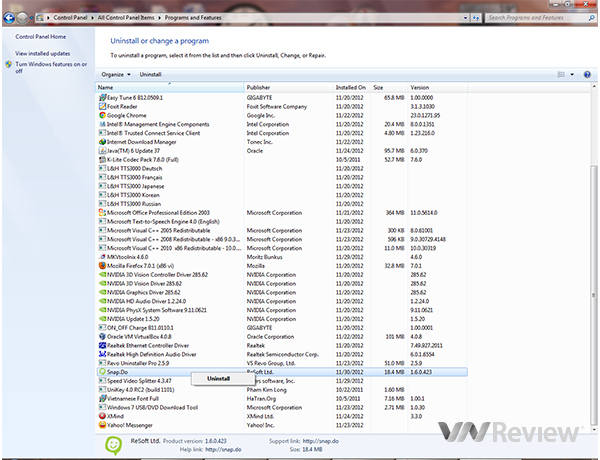Click the Revo Uninstaller Pro icon
Viewport: 600px width, 460px height.
tap(102, 363)
